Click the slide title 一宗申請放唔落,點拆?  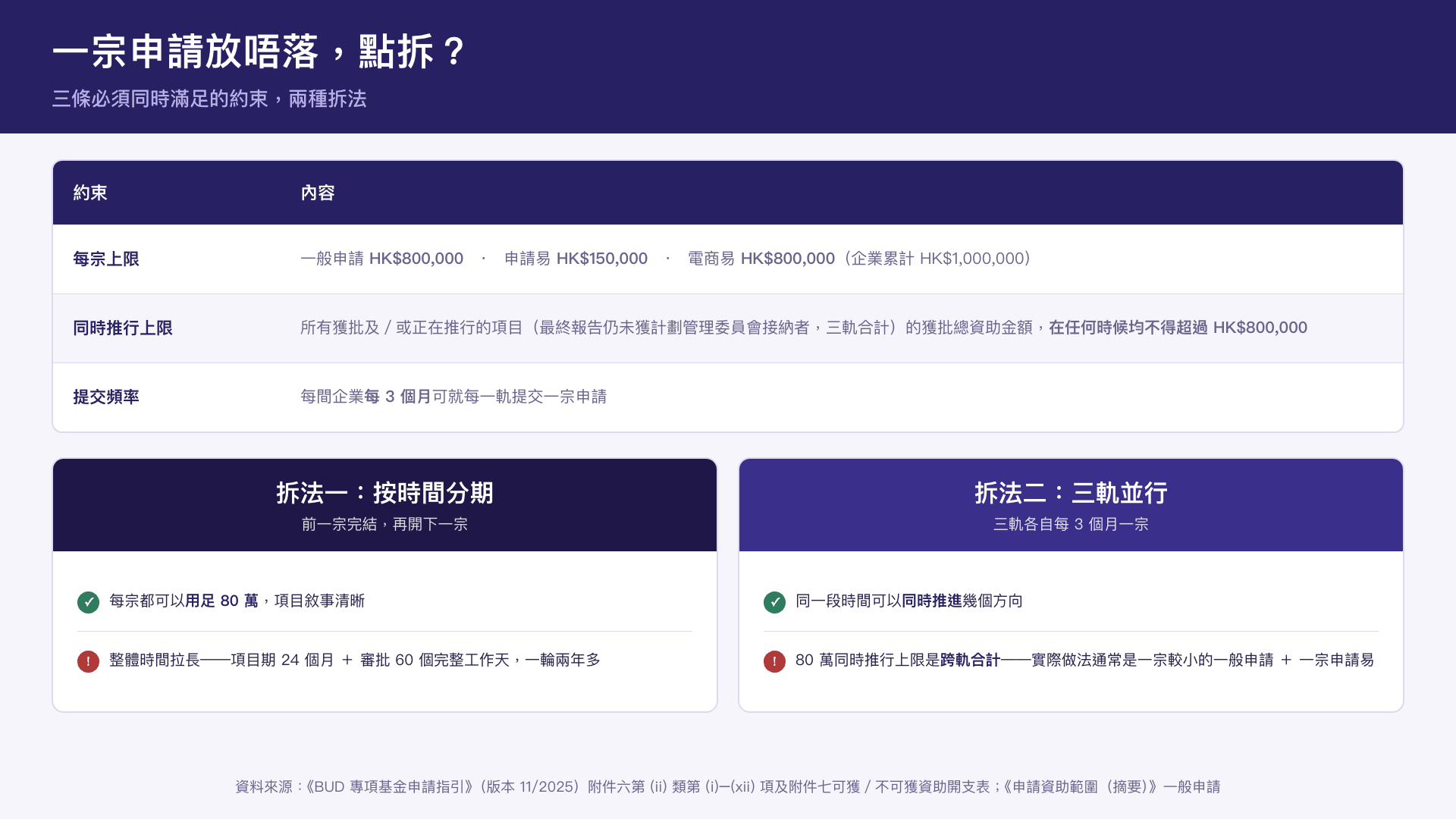[259, 52]
